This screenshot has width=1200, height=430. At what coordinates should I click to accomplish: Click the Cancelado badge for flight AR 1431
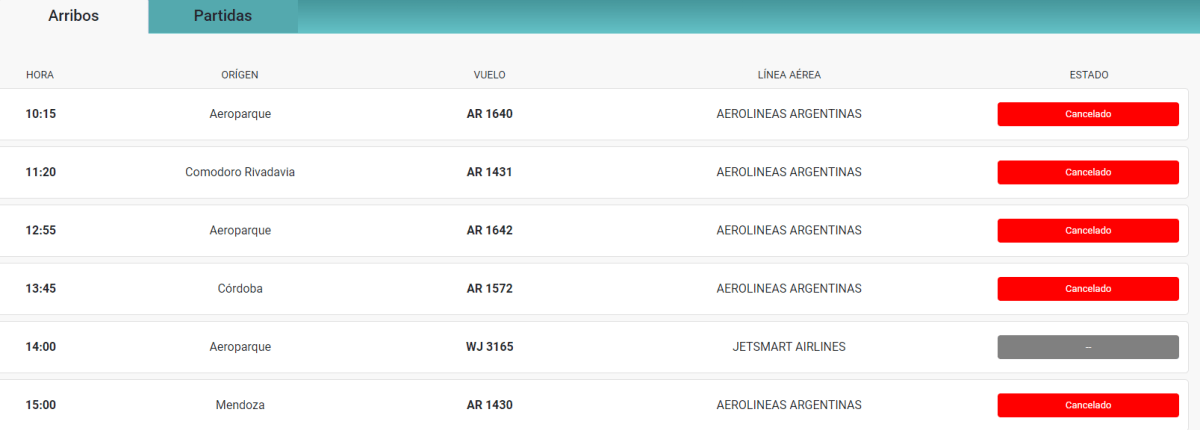[x=1088, y=172]
